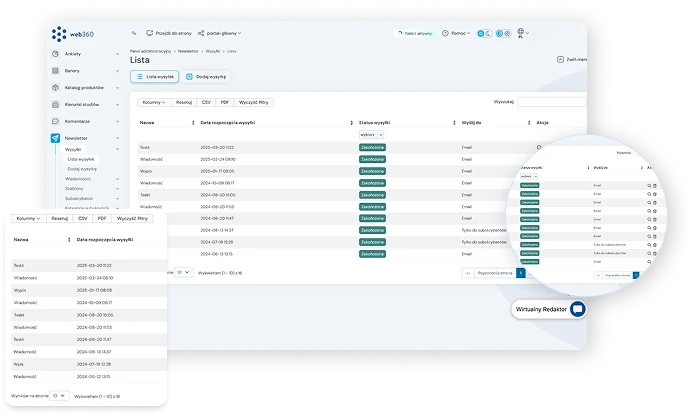Click the globe language icon in header
The image size is (696, 415).
pos(521,33)
